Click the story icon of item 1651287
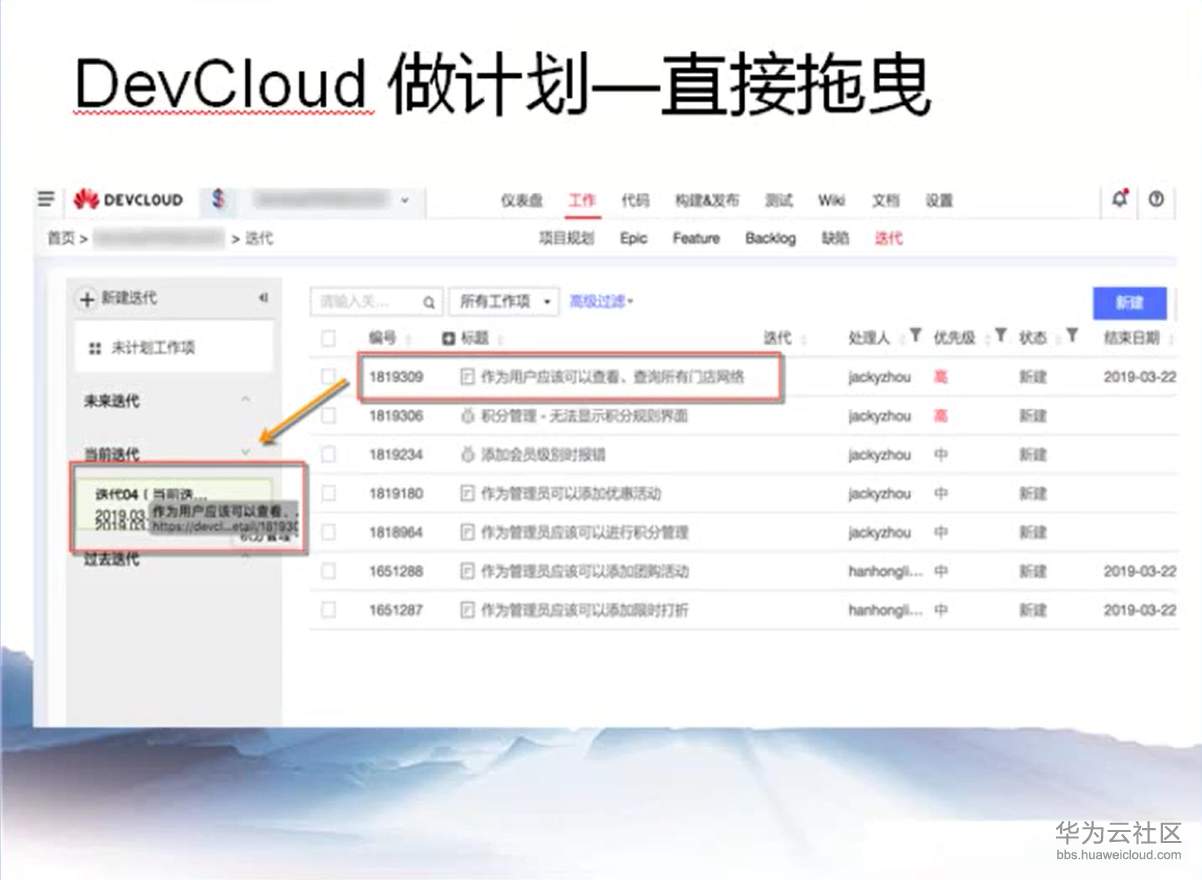This screenshot has height=880, width=1202. [x=467, y=610]
